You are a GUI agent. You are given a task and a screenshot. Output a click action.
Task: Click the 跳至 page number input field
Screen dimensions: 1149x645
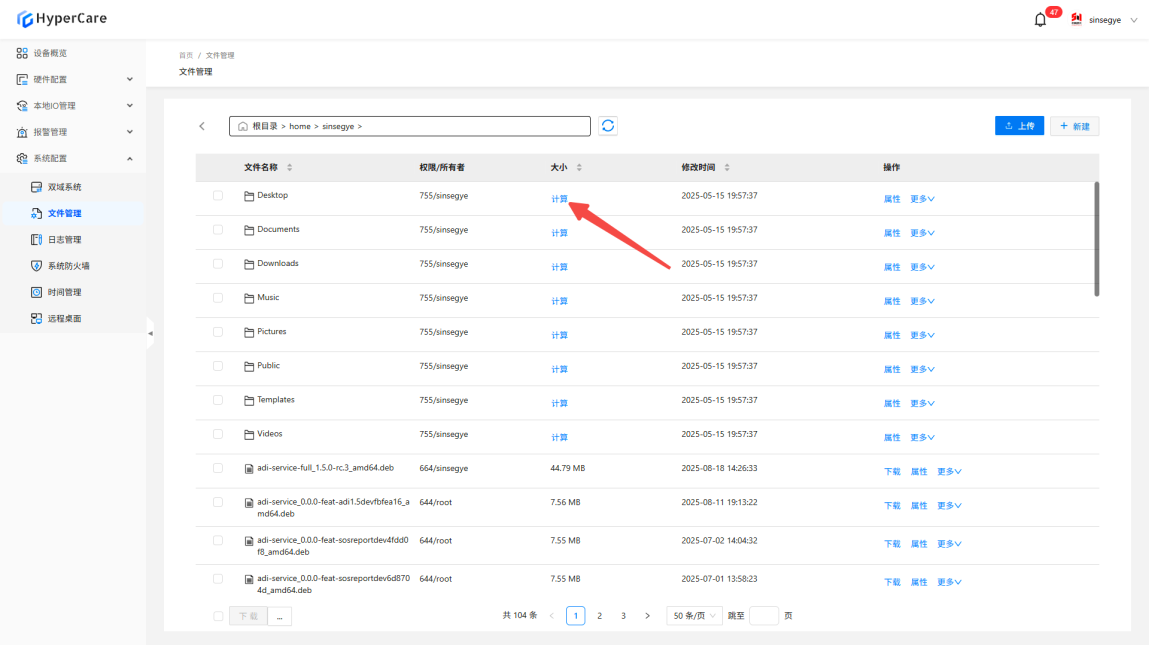[x=763, y=616]
